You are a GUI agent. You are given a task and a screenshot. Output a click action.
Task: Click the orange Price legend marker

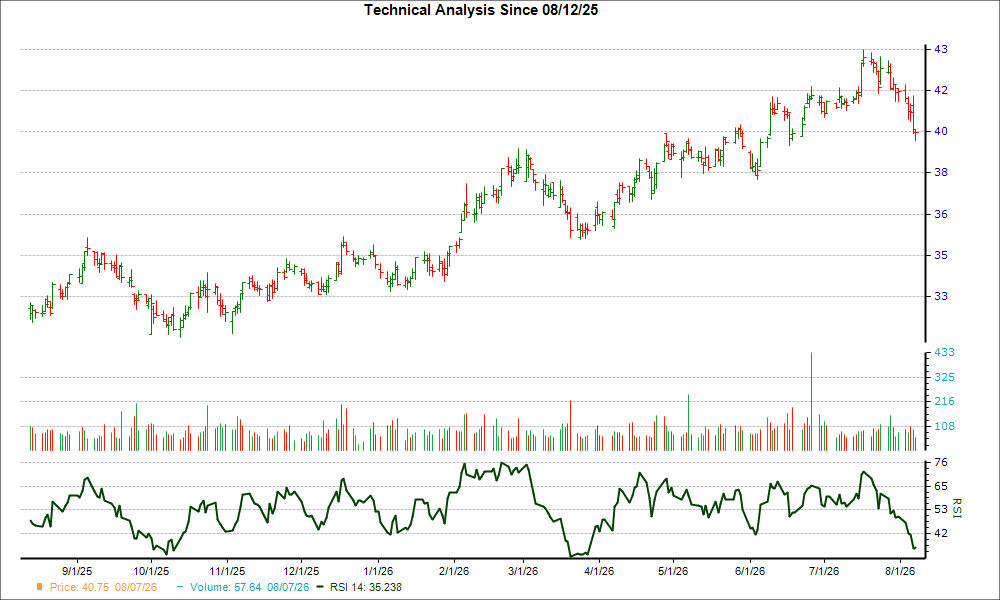[x=40, y=587]
